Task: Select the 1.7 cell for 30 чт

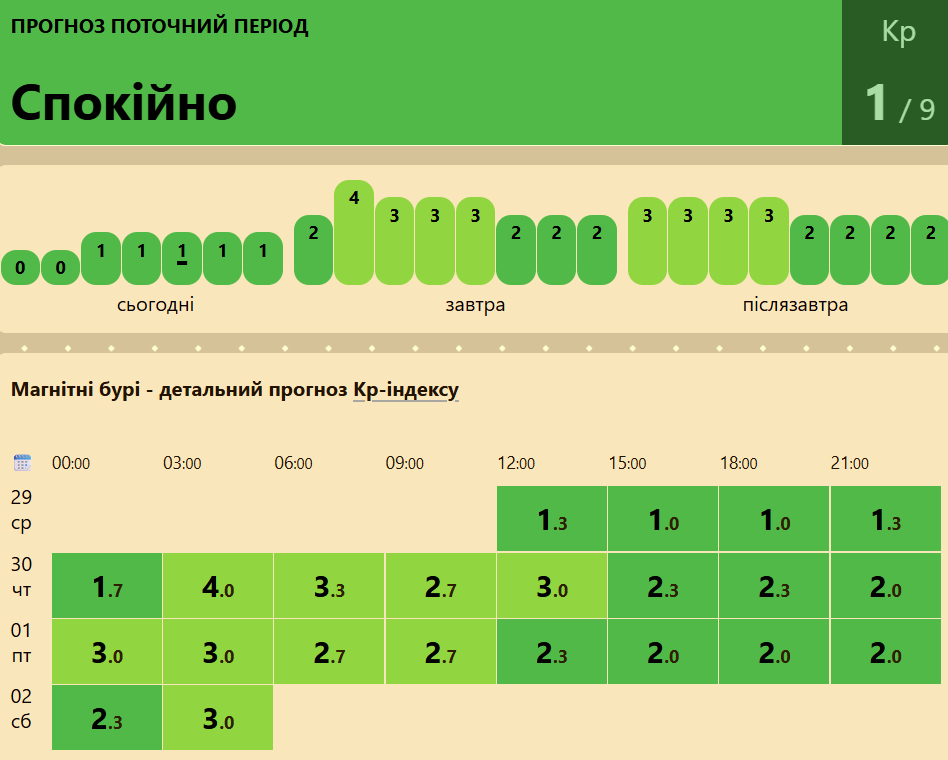Action: point(107,586)
